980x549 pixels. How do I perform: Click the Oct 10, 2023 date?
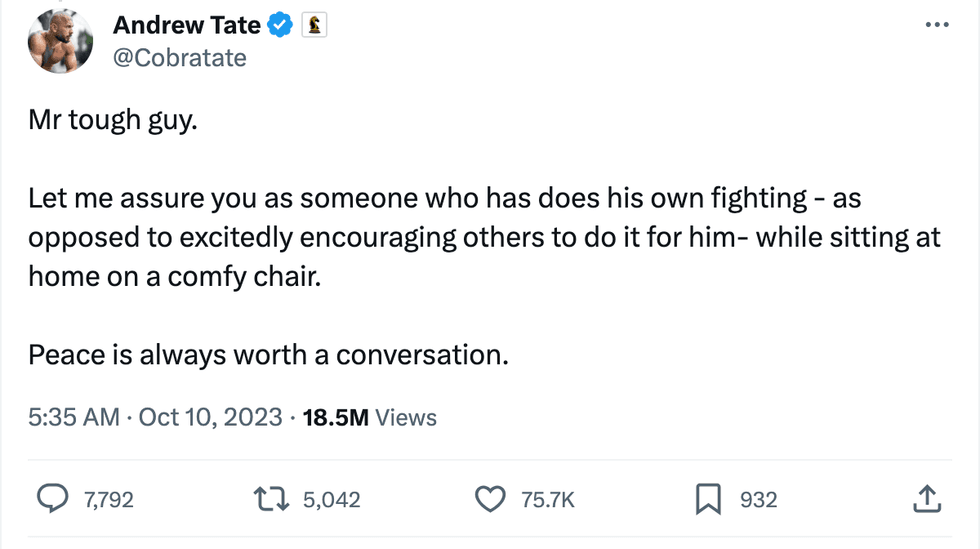[x=210, y=417]
